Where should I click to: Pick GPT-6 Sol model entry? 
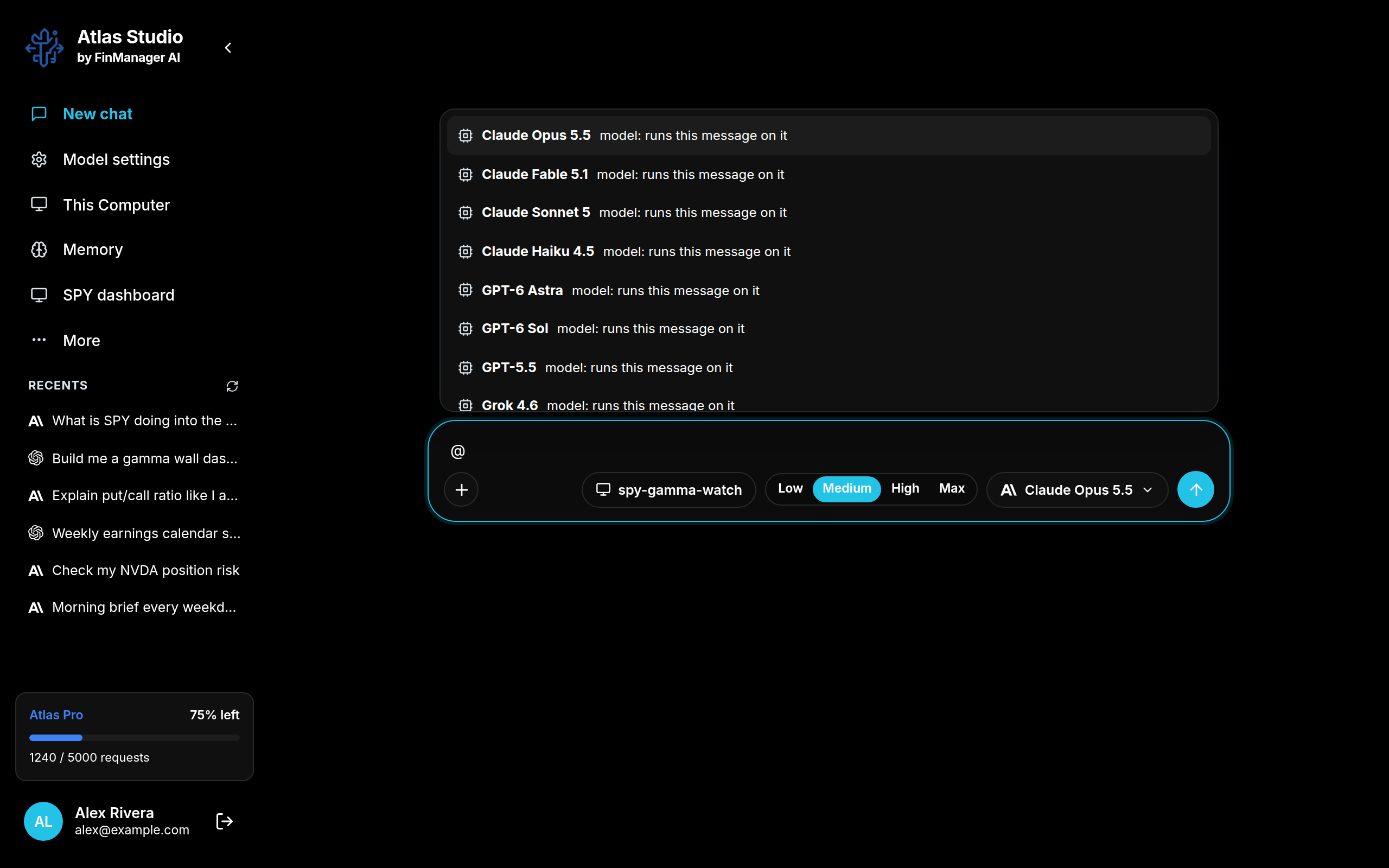click(829, 328)
